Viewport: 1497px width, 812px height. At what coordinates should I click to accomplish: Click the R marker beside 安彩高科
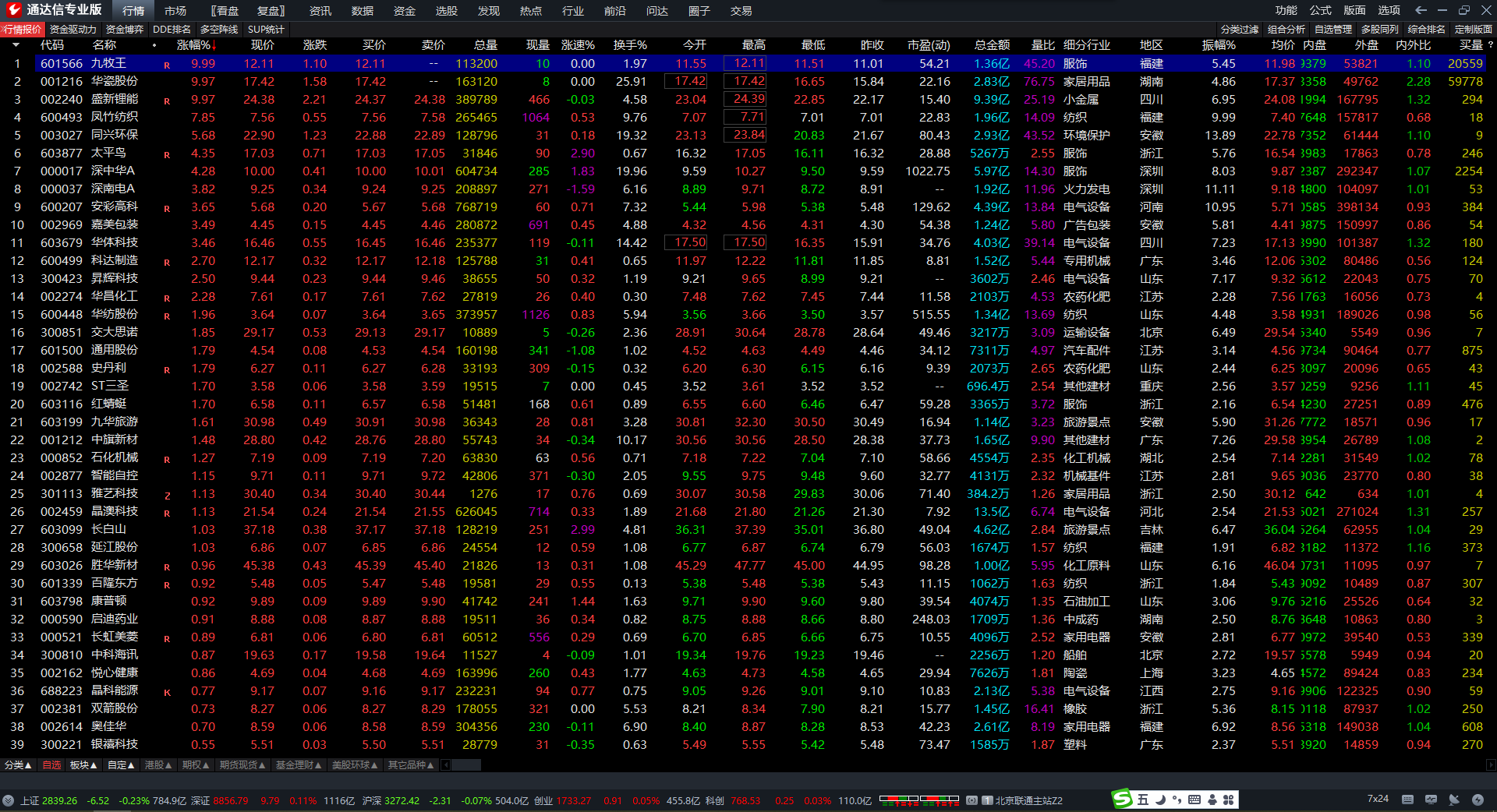[167, 209]
